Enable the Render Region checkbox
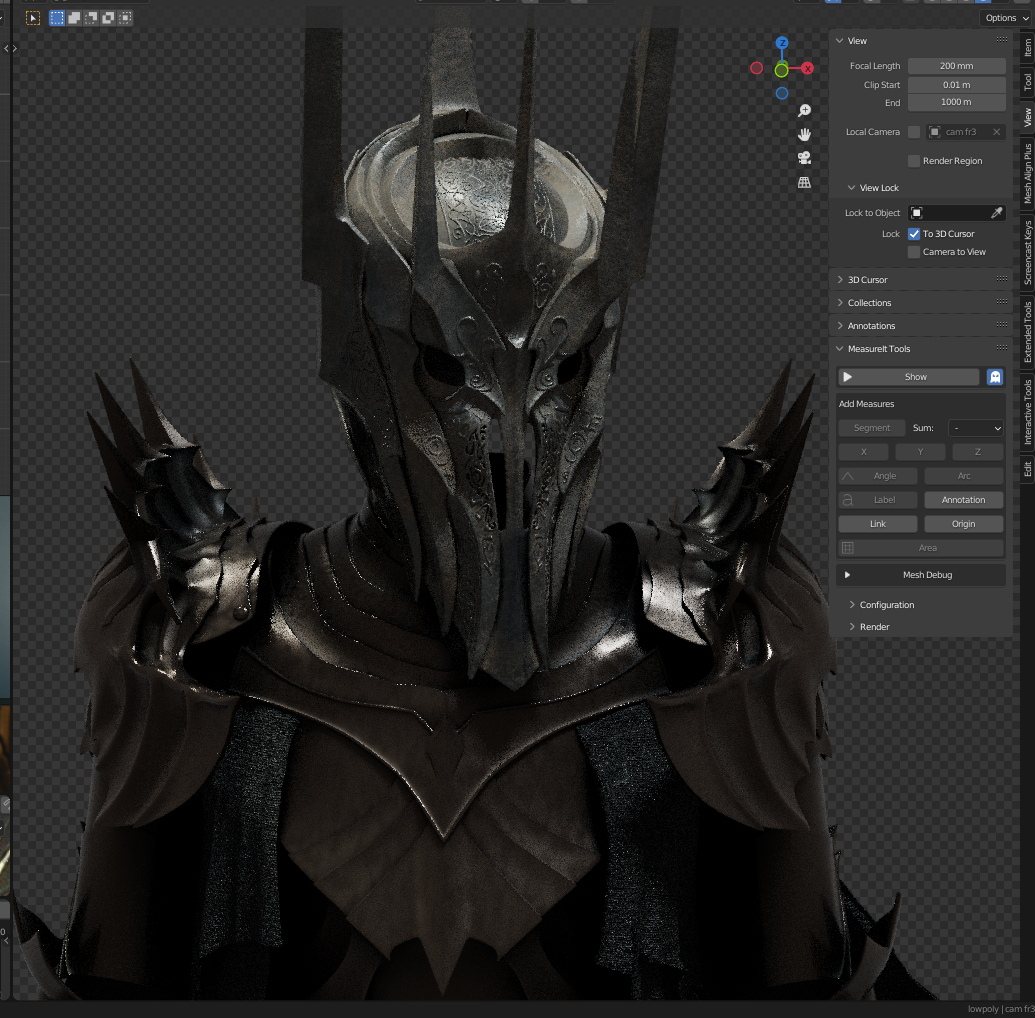 pos(914,161)
